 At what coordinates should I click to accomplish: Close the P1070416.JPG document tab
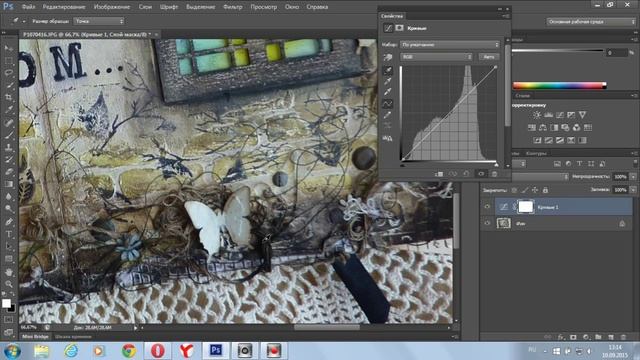point(156,35)
